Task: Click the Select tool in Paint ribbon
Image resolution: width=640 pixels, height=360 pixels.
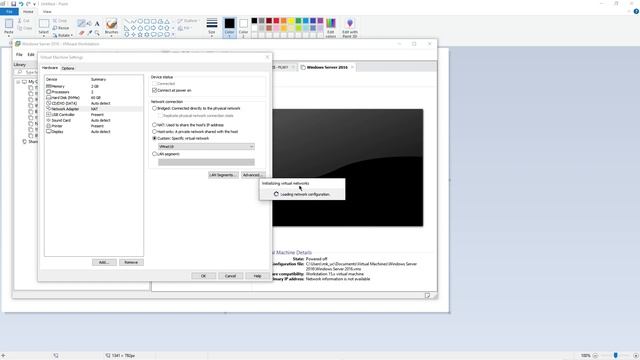Action: [x=44, y=26]
